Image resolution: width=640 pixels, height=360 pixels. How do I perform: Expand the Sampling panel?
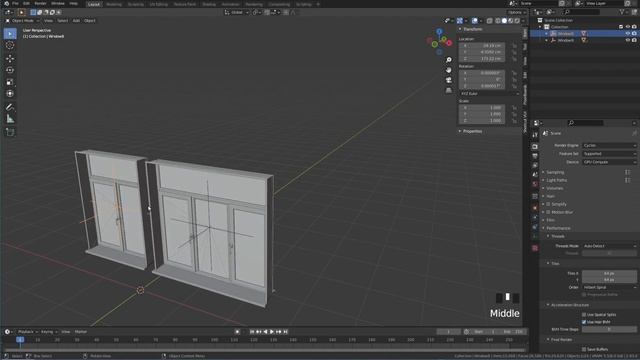555,172
